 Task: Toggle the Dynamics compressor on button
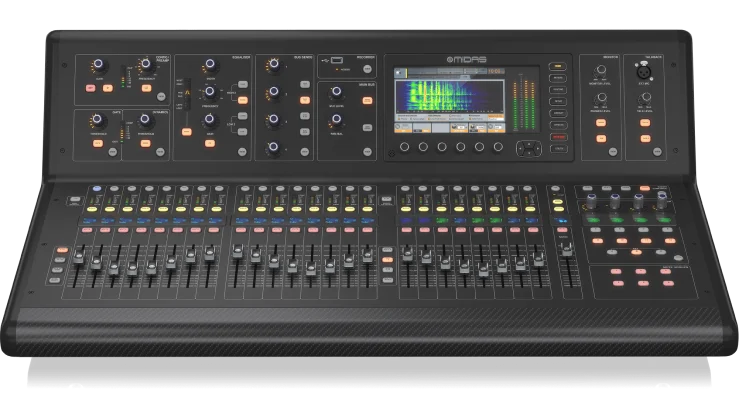tap(146, 143)
